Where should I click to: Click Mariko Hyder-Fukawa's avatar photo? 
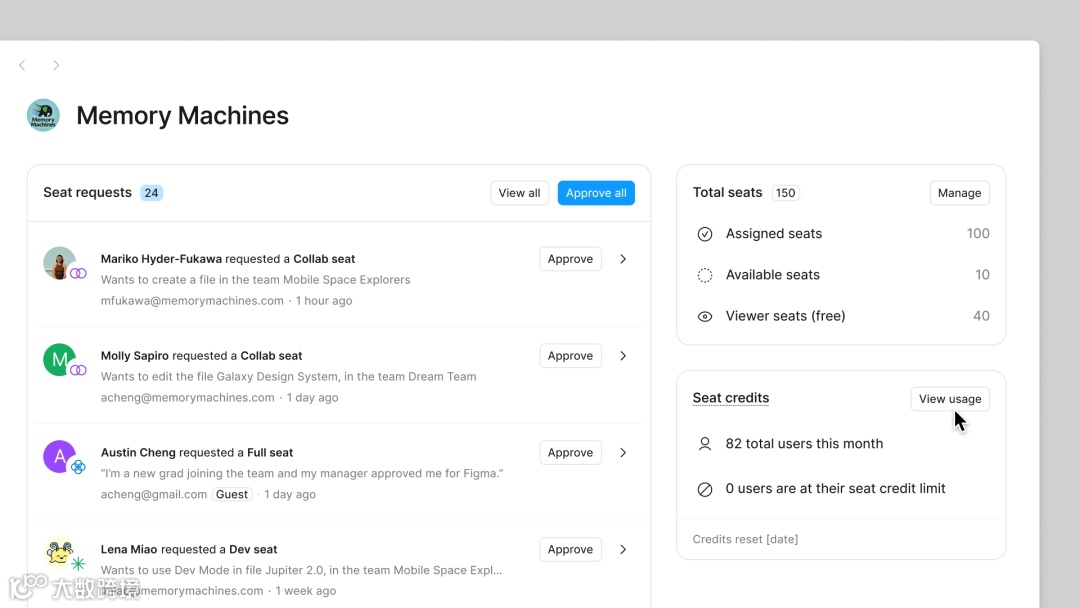pos(60,263)
